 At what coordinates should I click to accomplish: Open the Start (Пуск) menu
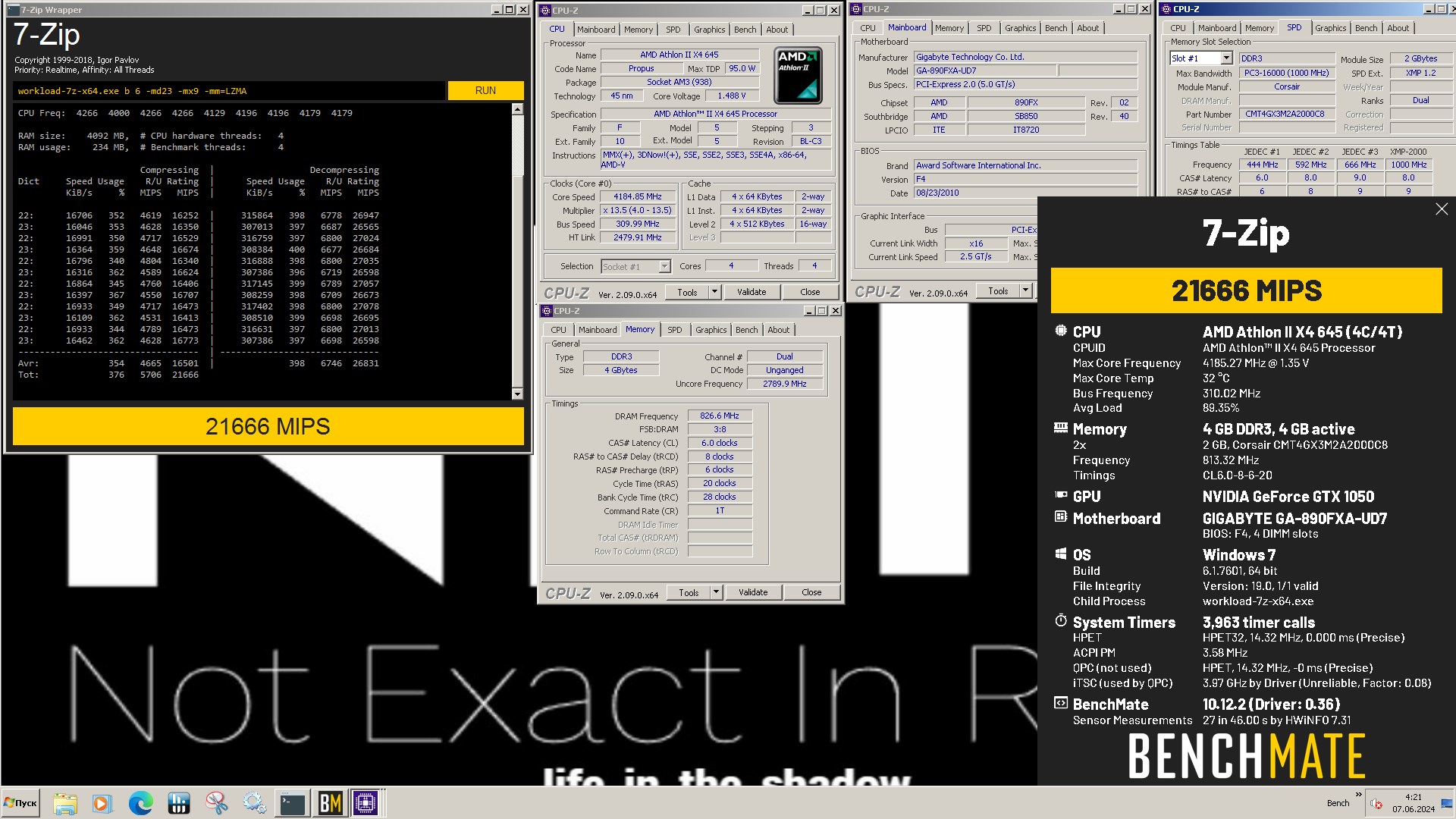tap(21, 803)
